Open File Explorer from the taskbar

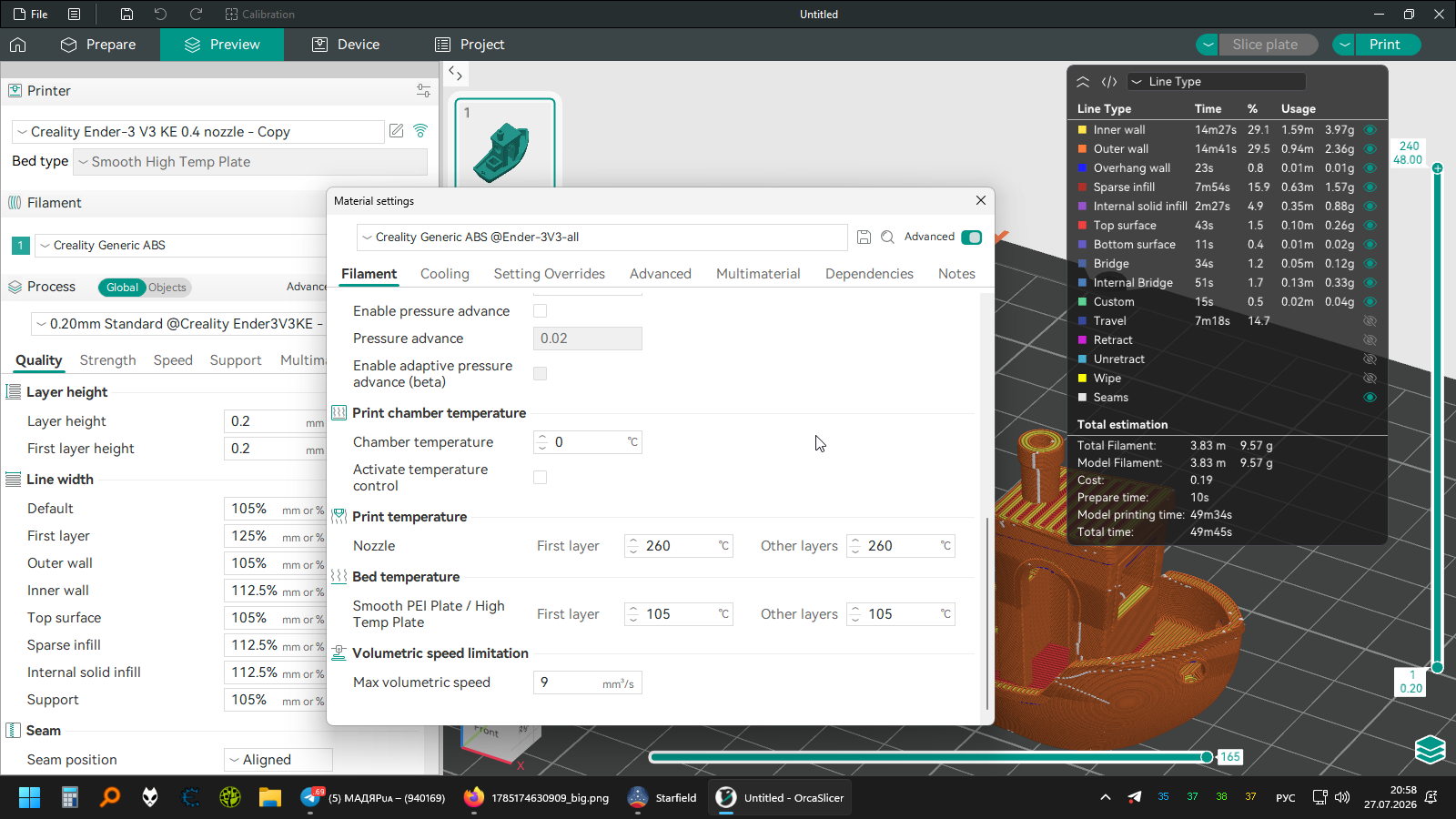click(270, 798)
